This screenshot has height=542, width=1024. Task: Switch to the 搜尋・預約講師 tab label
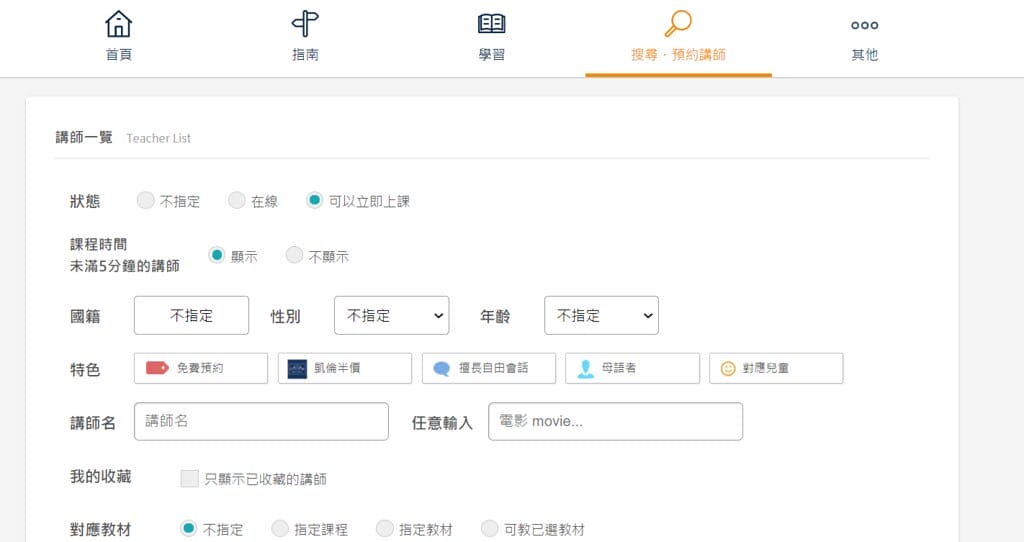(x=678, y=55)
